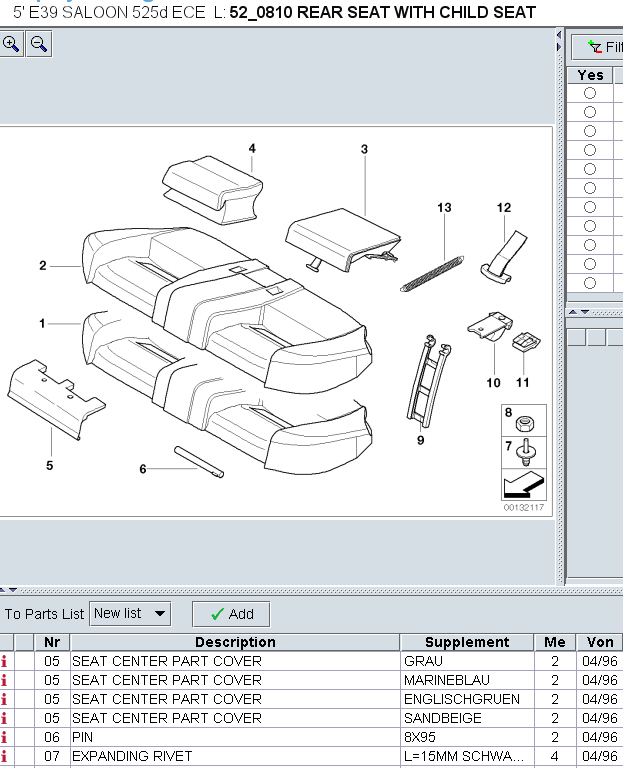This screenshot has width=623, height=768.
Task: Select the first radio button under Yes
Action: [x=590, y=93]
